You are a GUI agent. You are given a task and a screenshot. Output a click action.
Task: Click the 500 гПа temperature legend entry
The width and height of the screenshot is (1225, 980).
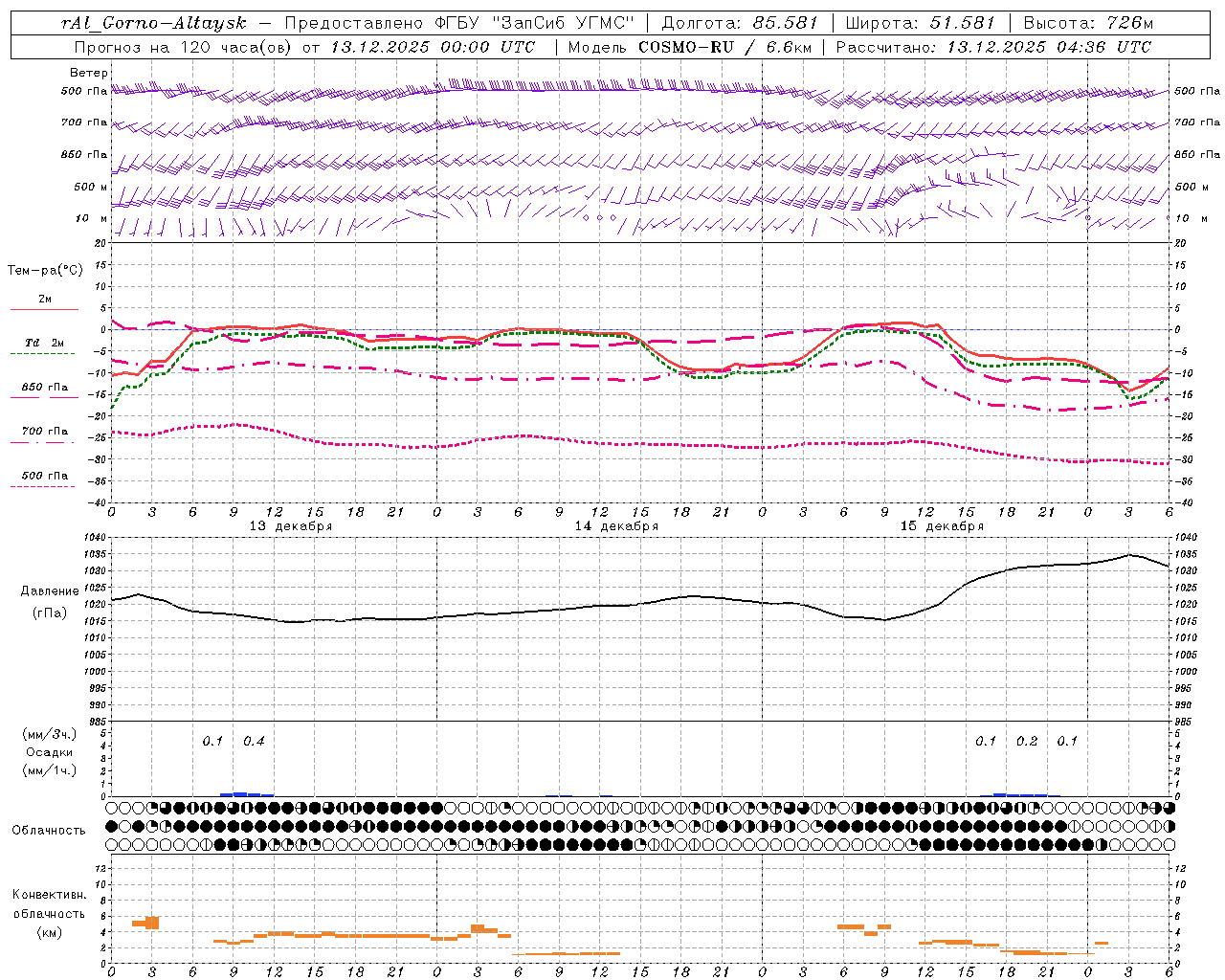coord(45,476)
